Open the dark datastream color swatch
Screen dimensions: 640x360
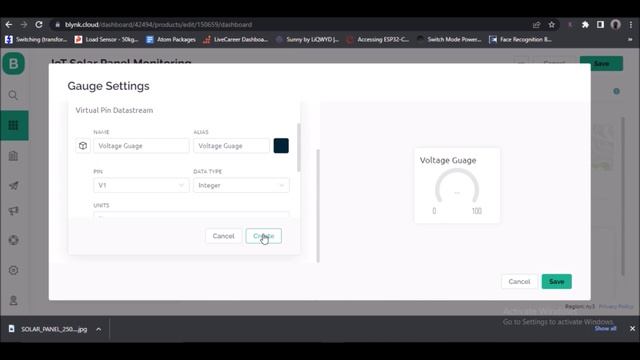pyautogui.click(x=281, y=146)
